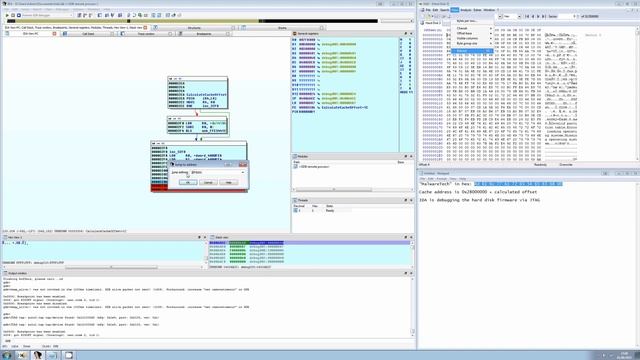The height and width of the screenshot is (360, 640).
Task: Switch to the Enums tab
Action: point(282,28)
